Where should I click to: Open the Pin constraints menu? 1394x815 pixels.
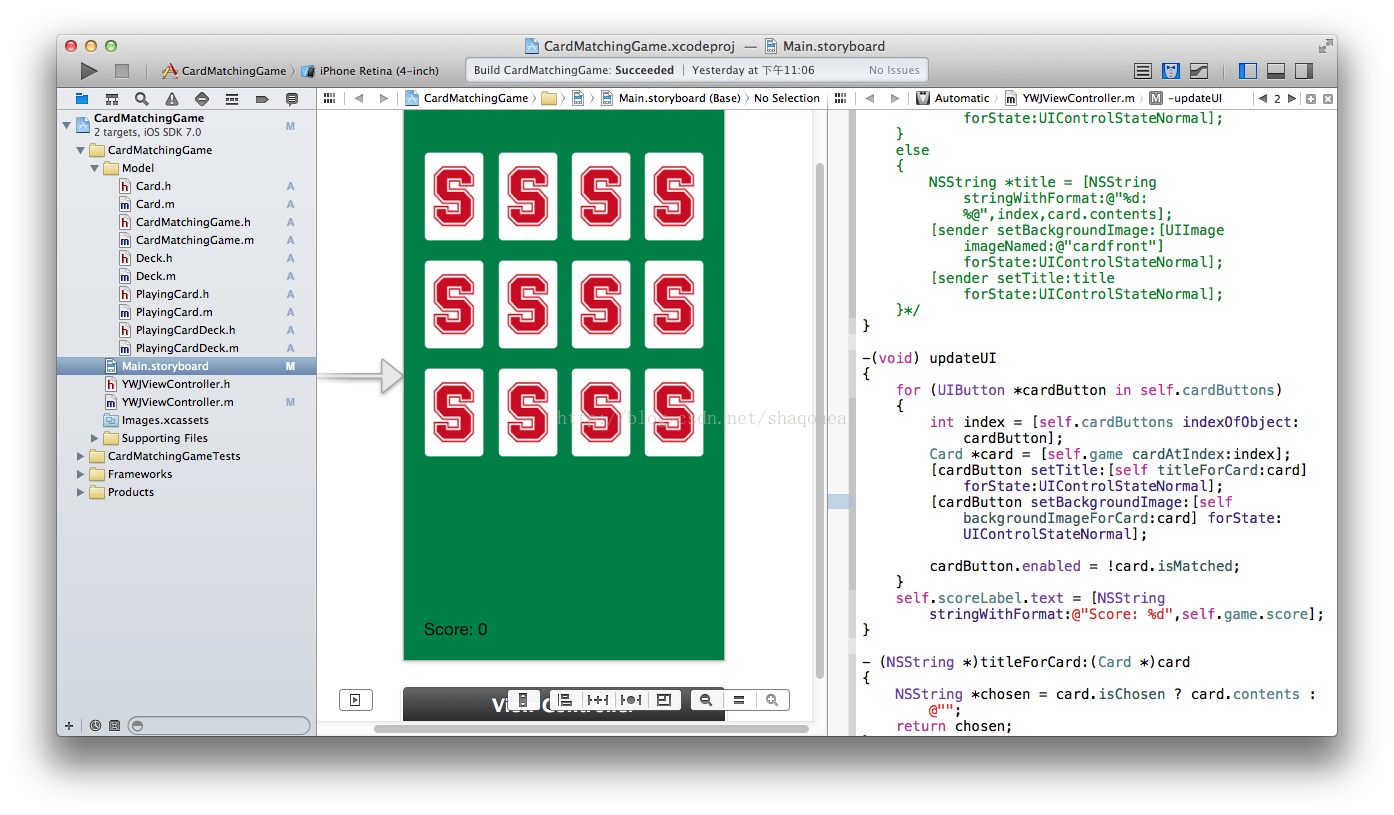tap(598, 700)
